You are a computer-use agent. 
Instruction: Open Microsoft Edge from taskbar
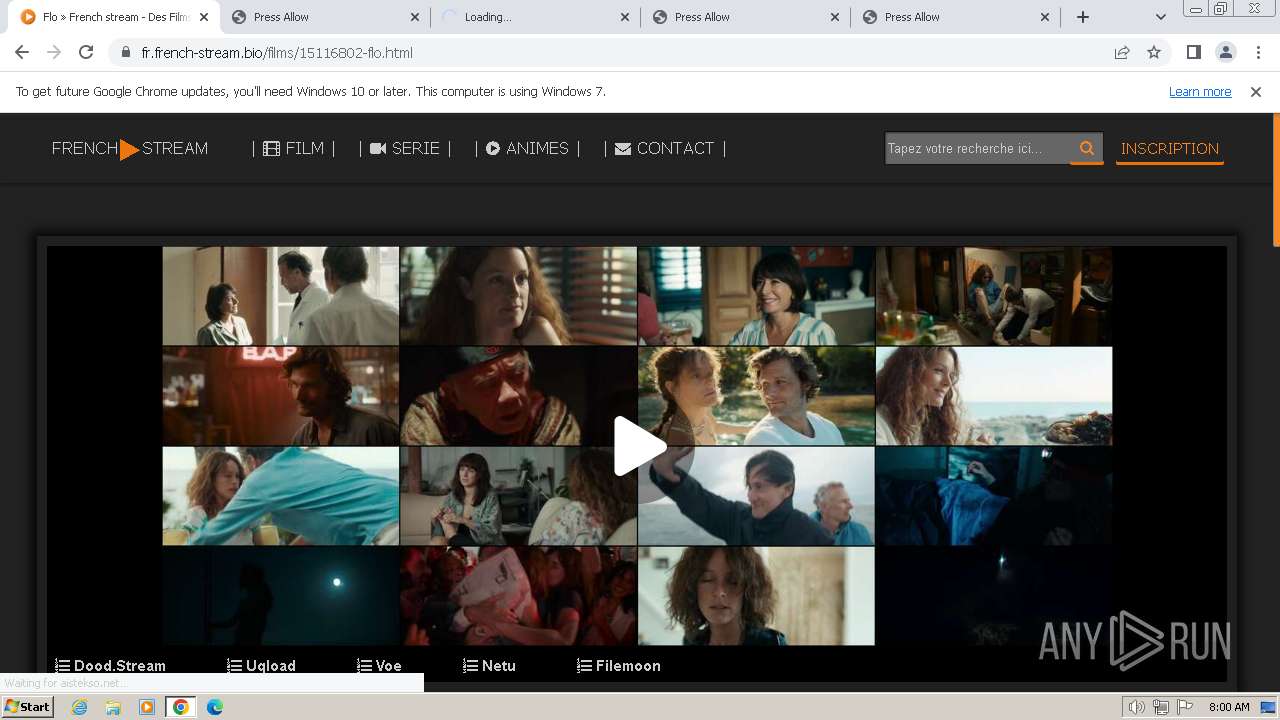click(x=215, y=707)
